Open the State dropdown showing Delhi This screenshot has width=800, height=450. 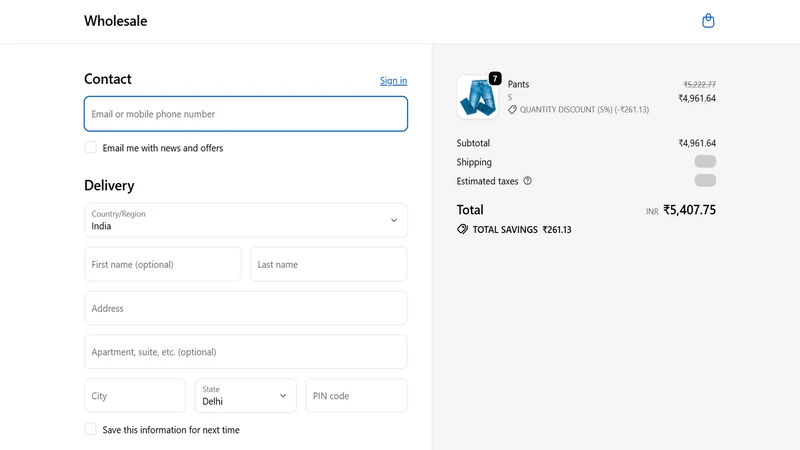point(245,395)
